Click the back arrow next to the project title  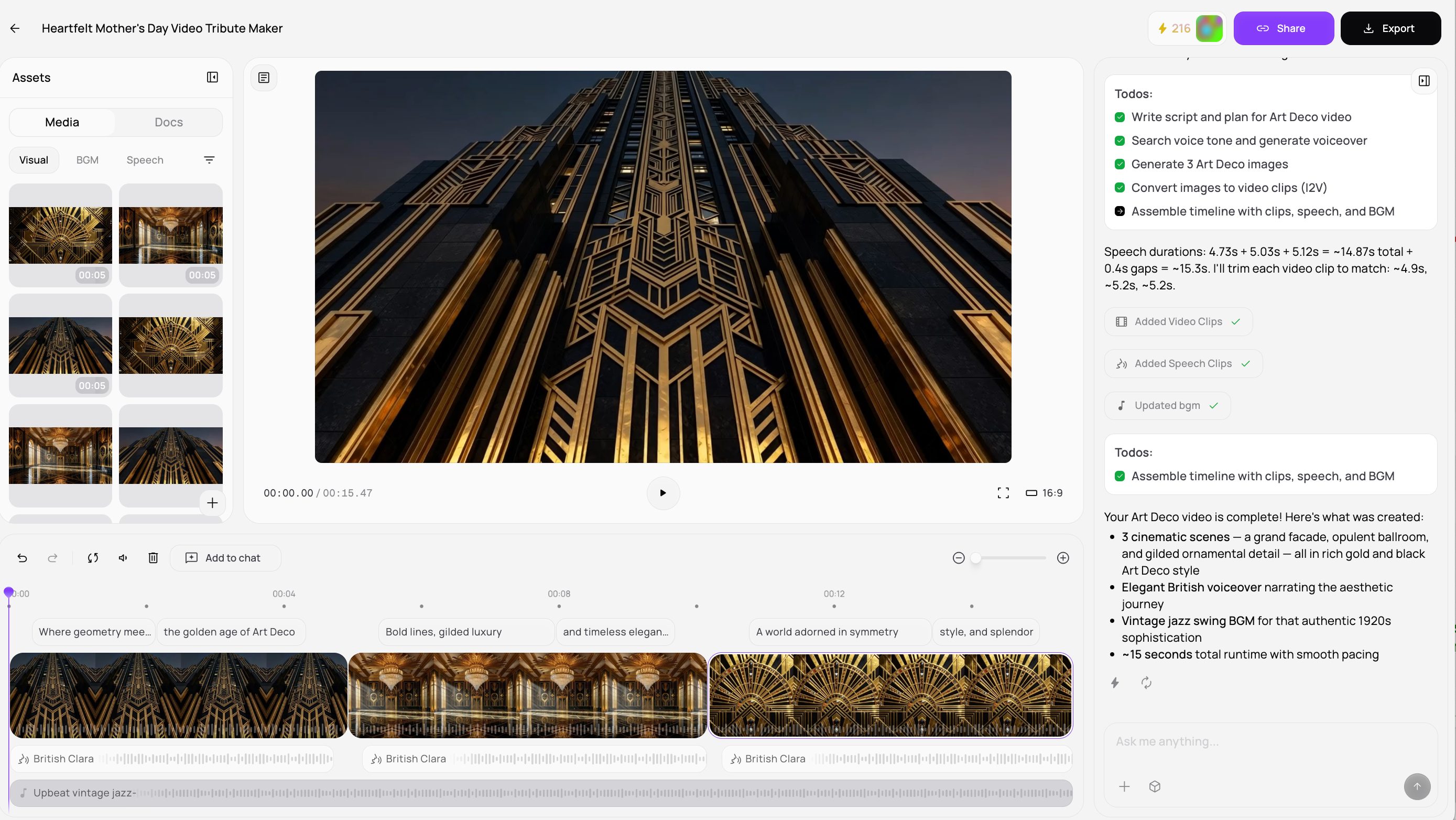(15, 28)
